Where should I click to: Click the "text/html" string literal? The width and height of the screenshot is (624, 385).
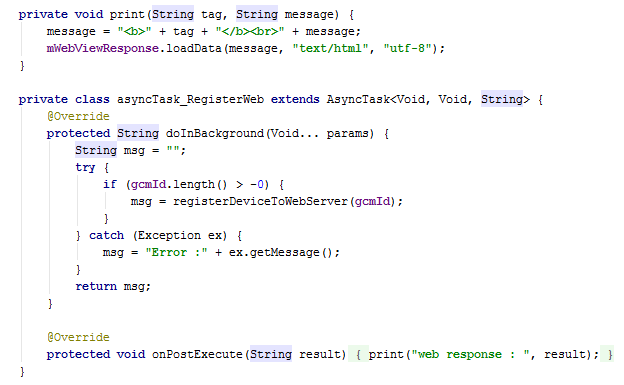[x=330, y=49]
